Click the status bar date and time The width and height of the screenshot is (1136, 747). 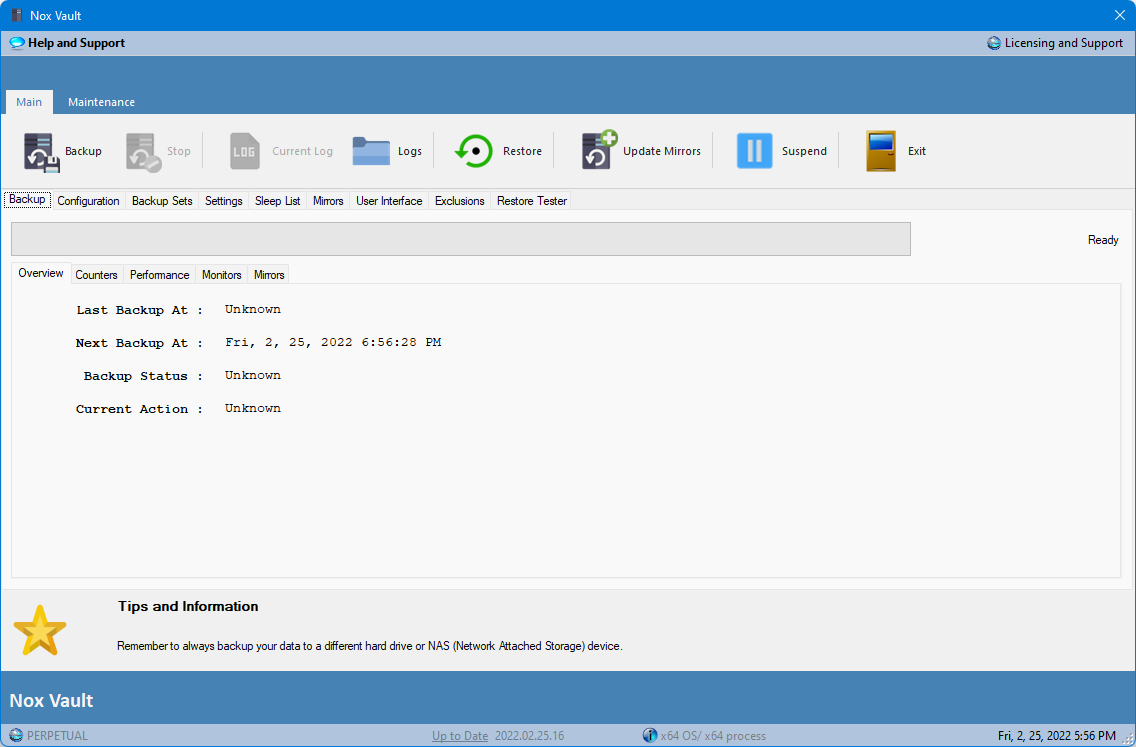(1056, 735)
